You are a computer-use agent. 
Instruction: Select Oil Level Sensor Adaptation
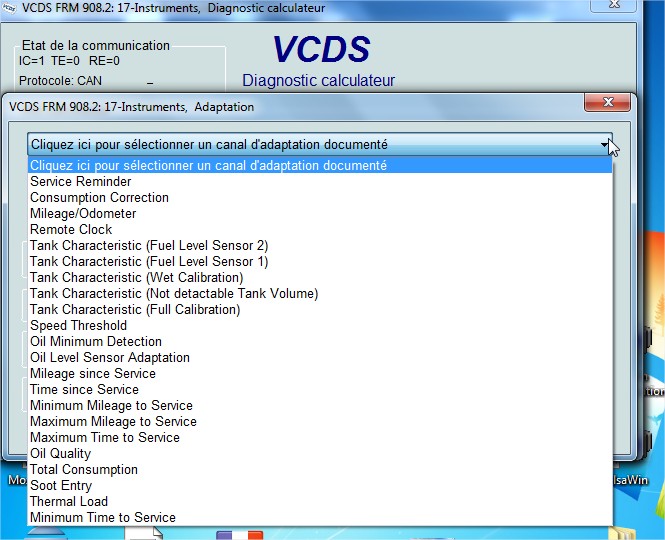(109, 358)
